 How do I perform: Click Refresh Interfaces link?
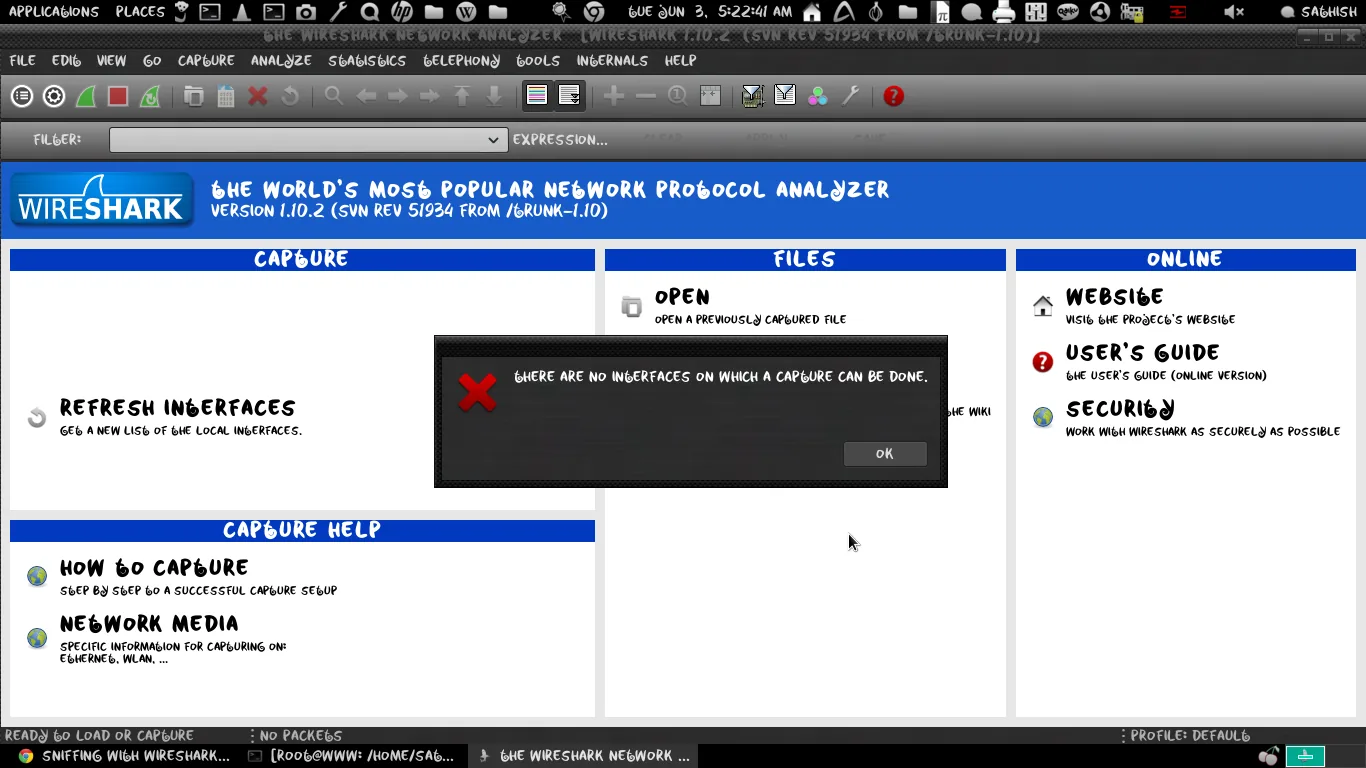pyautogui.click(x=177, y=408)
